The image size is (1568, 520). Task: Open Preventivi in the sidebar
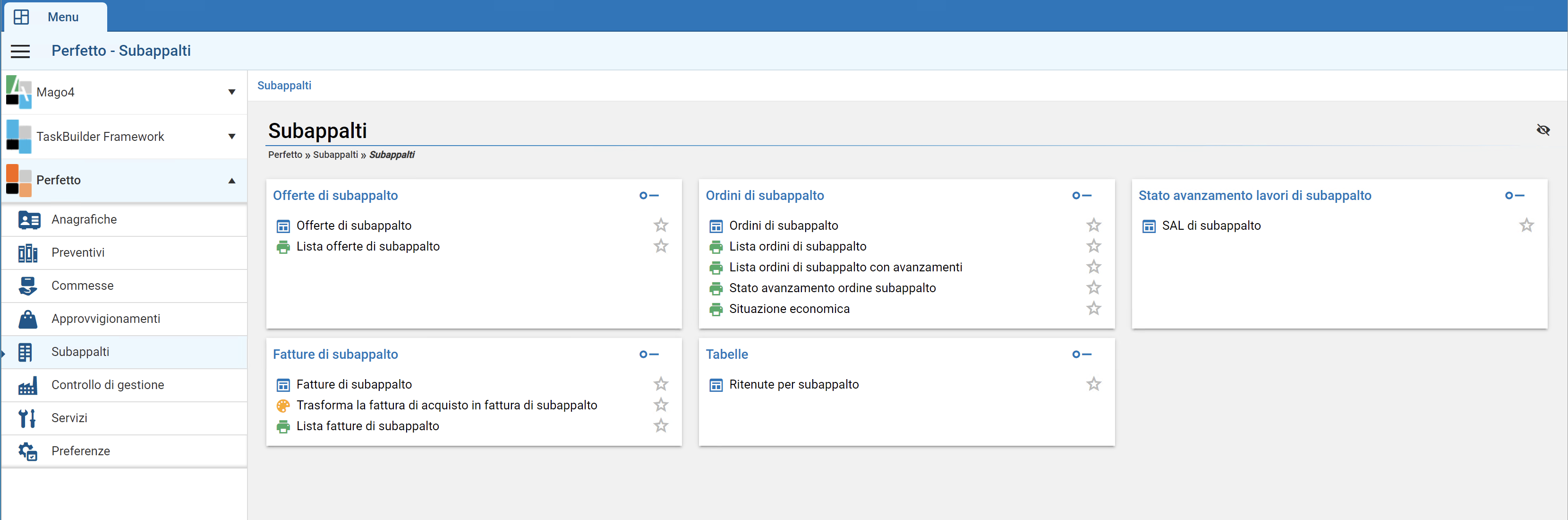[x=124, y=253]
